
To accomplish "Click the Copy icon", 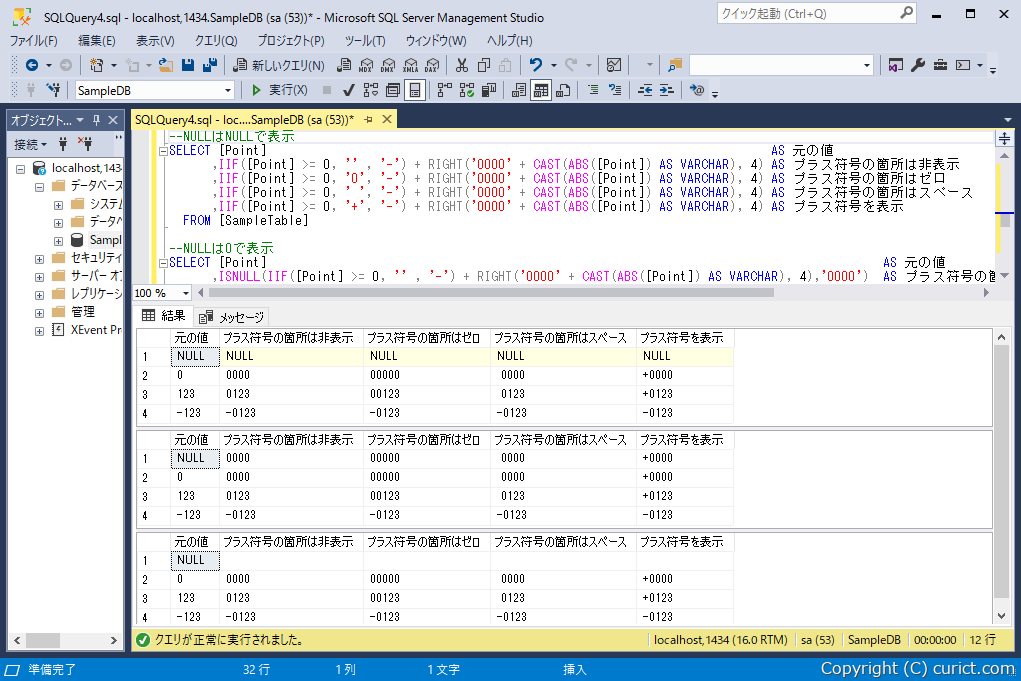I will 484,65.
